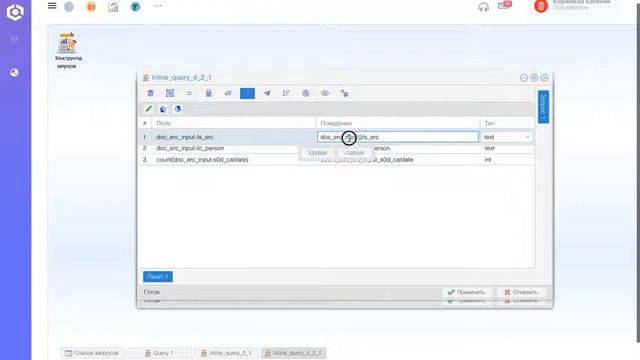Click the round globe icon in the left sidebar

click(14, 73)
